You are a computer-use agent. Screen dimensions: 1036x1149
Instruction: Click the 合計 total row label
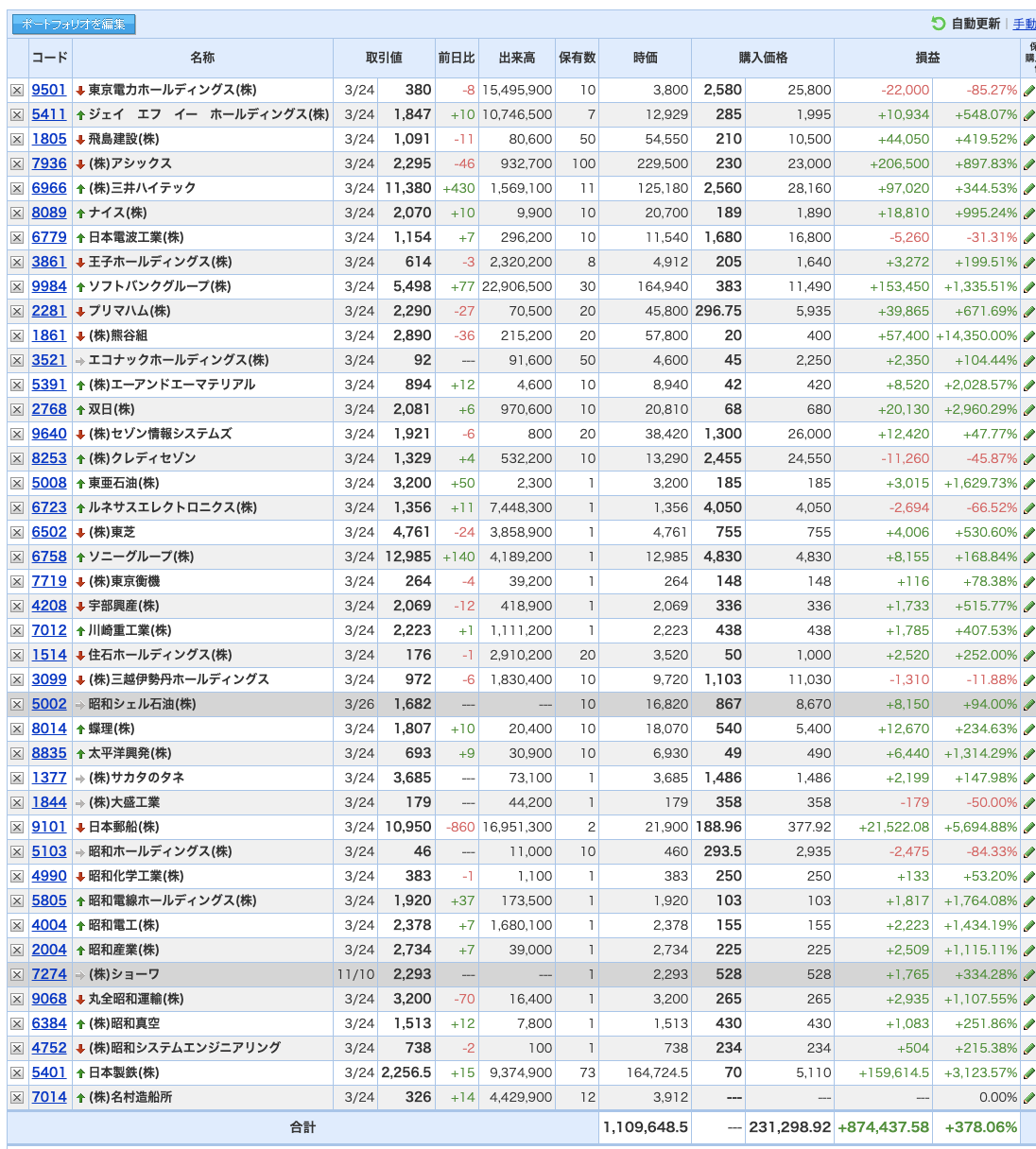coord(302,1127)
